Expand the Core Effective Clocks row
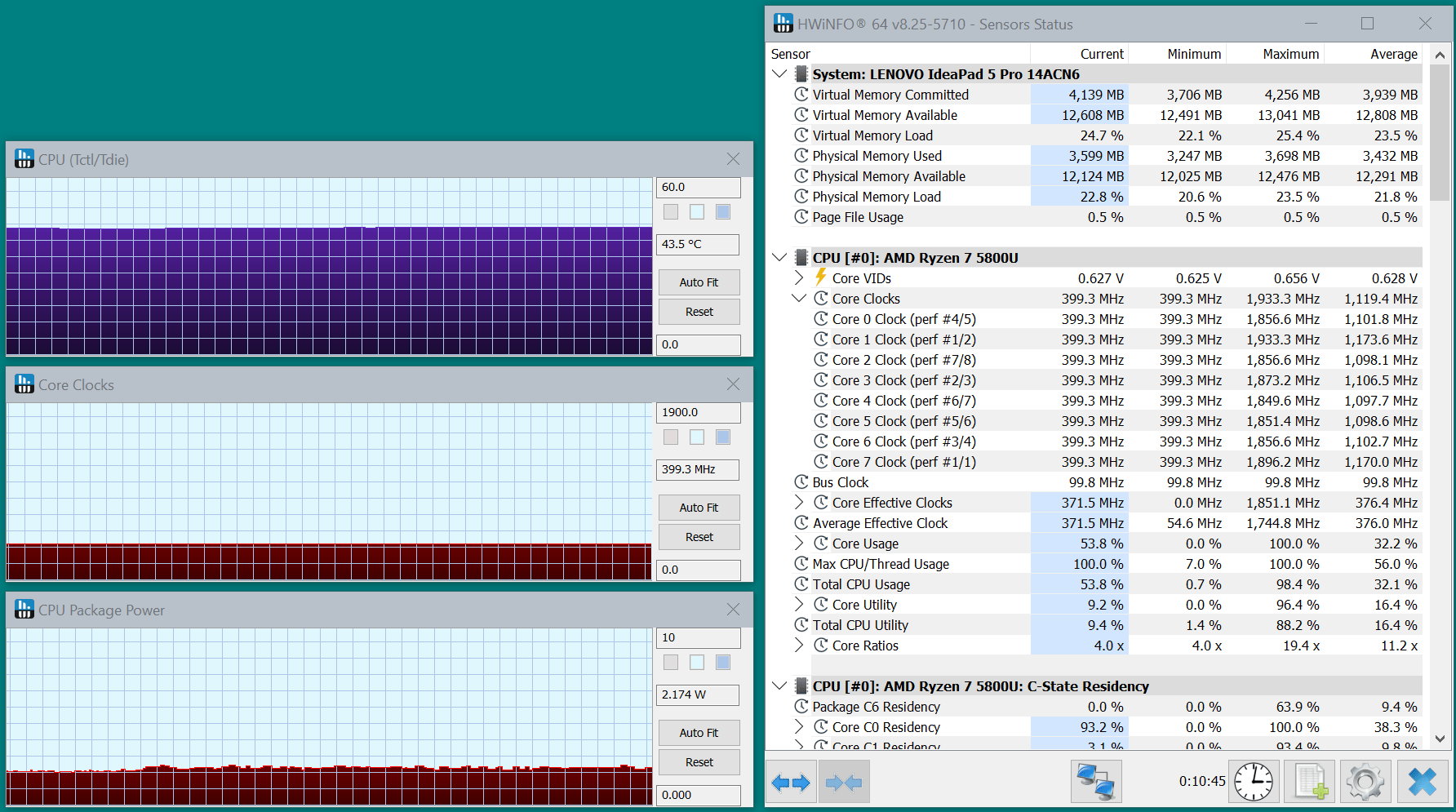This screenshot has width=1456, height=812. tap(799, 502)
